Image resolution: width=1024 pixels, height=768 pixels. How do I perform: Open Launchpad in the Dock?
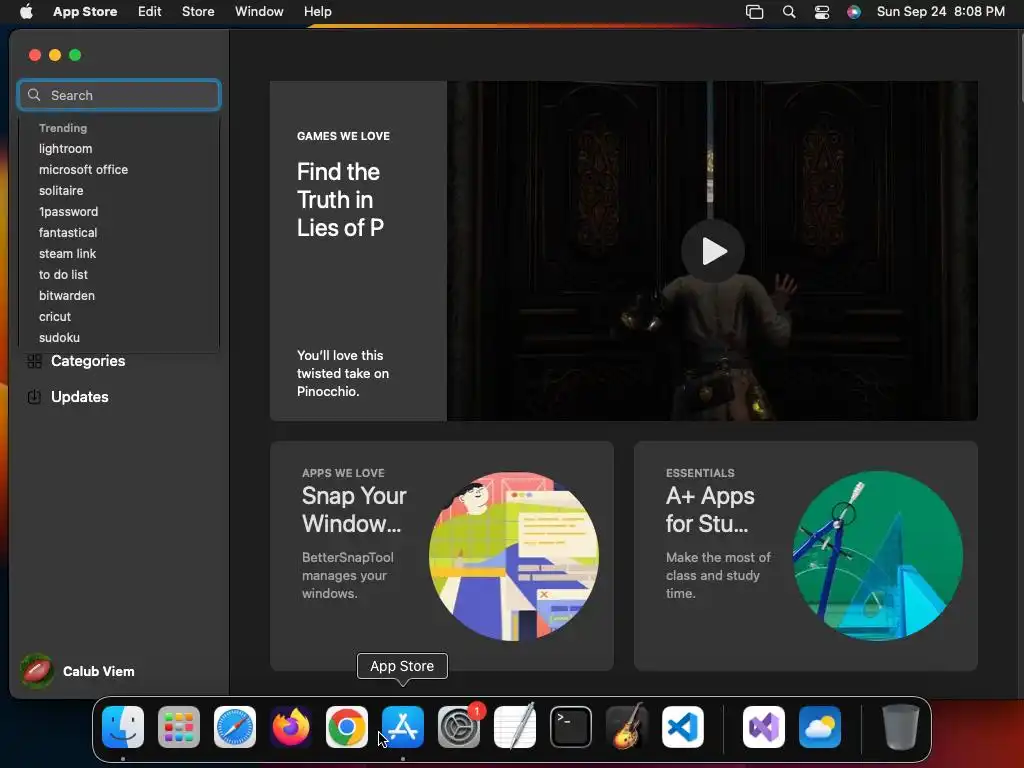pos(179,727)
